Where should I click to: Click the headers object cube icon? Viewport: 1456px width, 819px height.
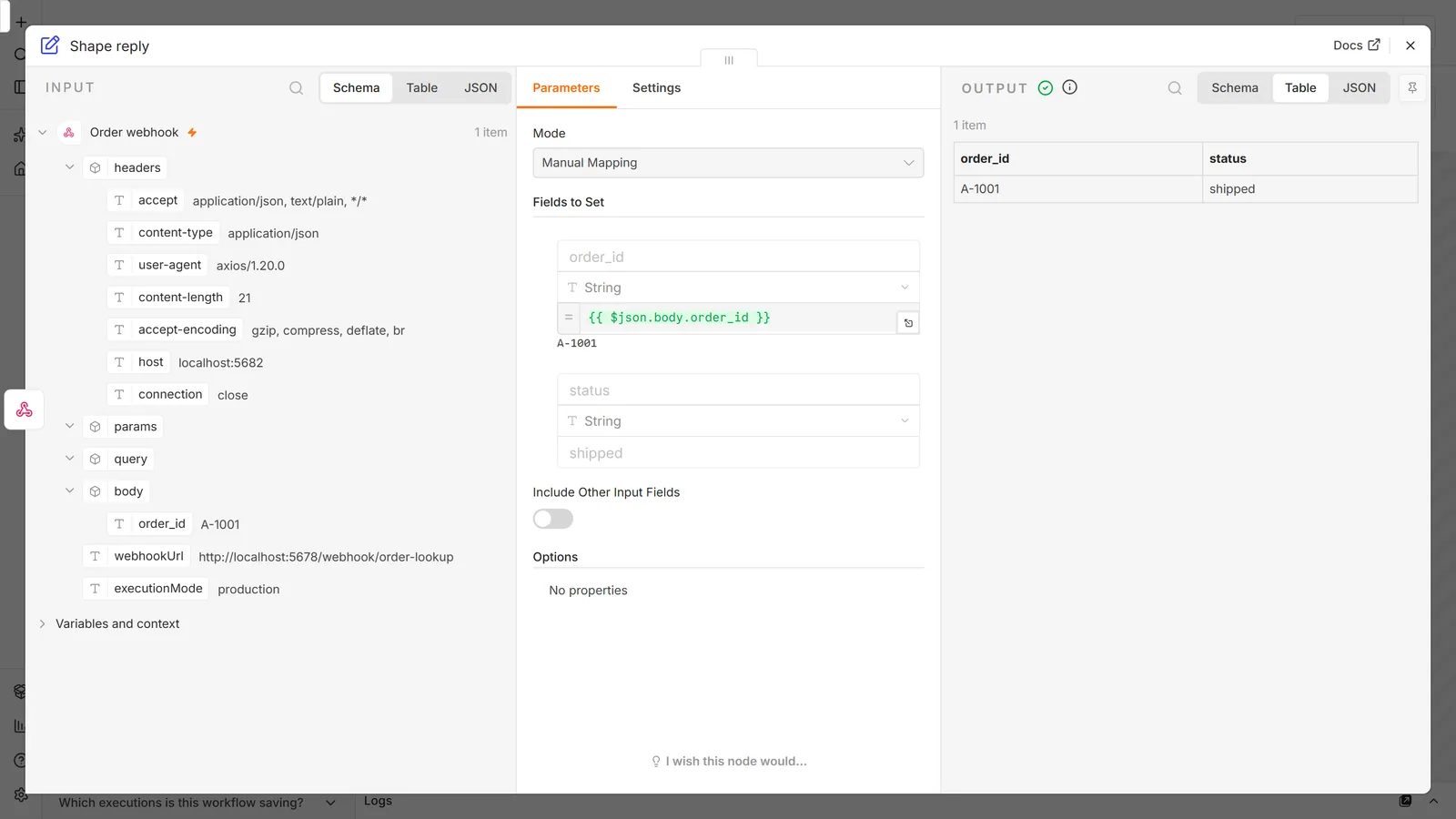tap(95, 167)
